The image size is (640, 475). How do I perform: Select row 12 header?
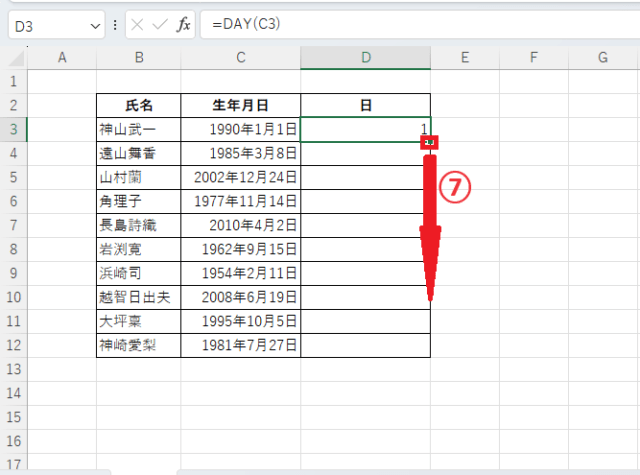13,345
